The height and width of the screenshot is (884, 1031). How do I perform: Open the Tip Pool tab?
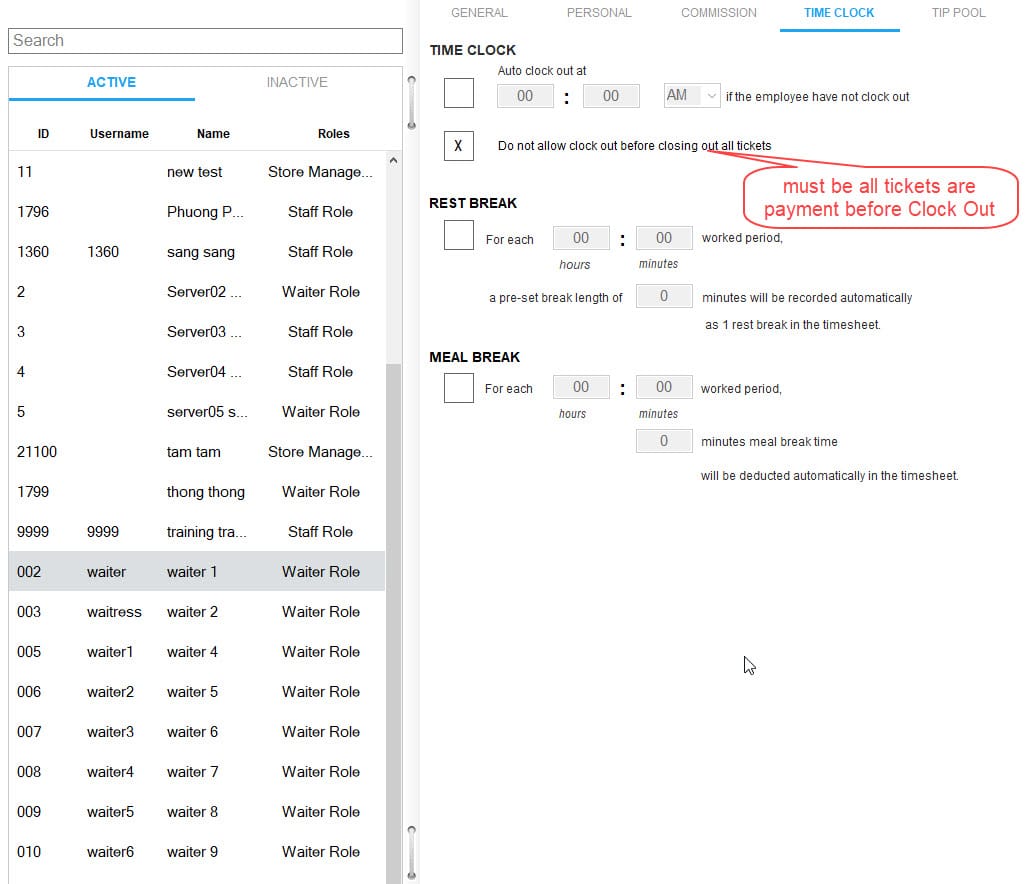pos(958,13)
